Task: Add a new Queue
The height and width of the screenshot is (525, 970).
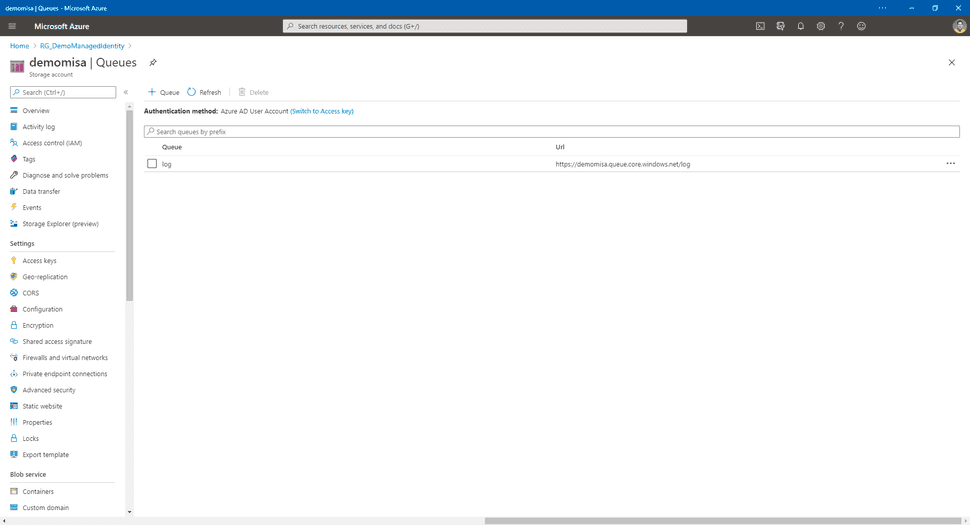Action: (163, 92)
